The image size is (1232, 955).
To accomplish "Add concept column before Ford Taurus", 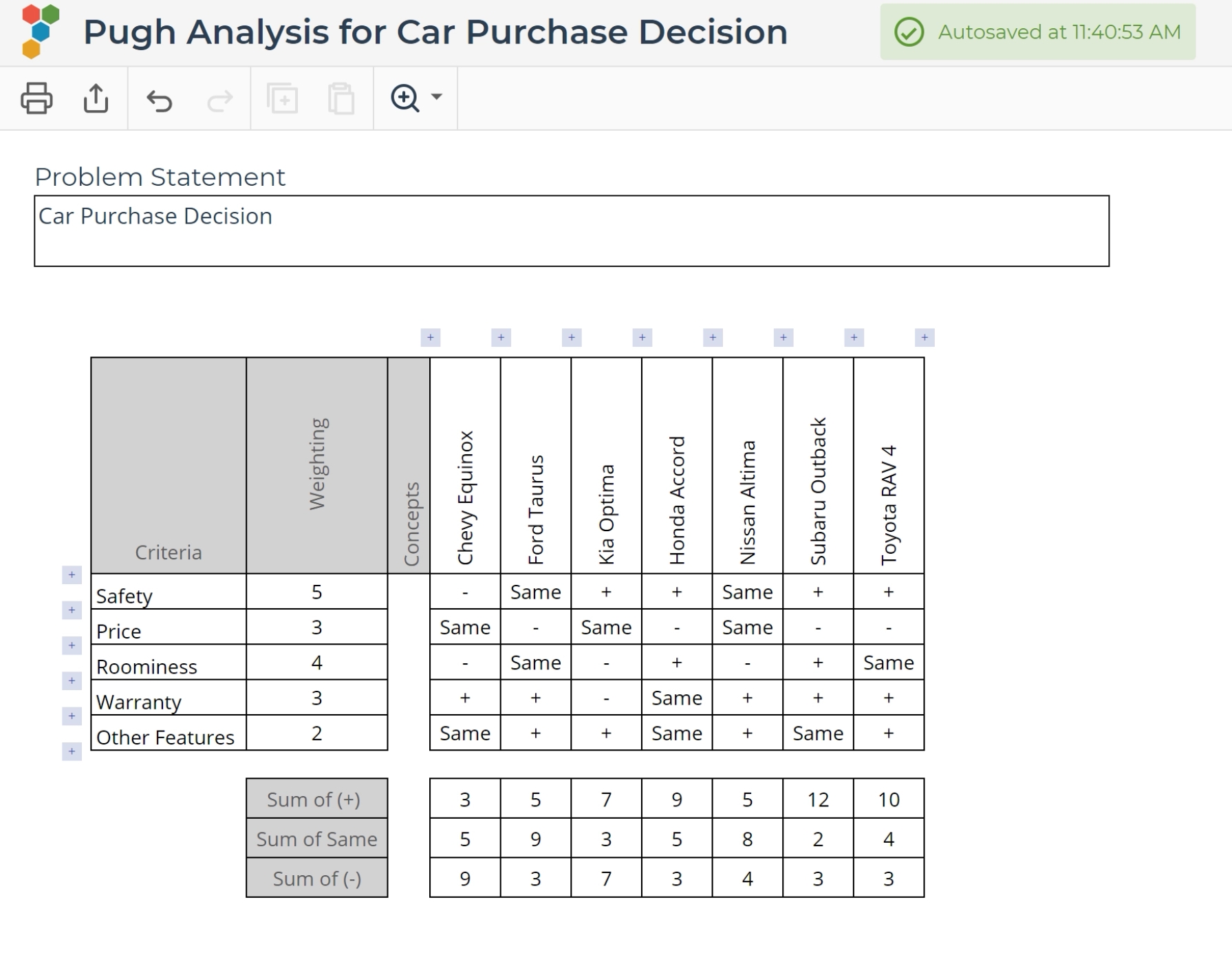I will point(501,337).
